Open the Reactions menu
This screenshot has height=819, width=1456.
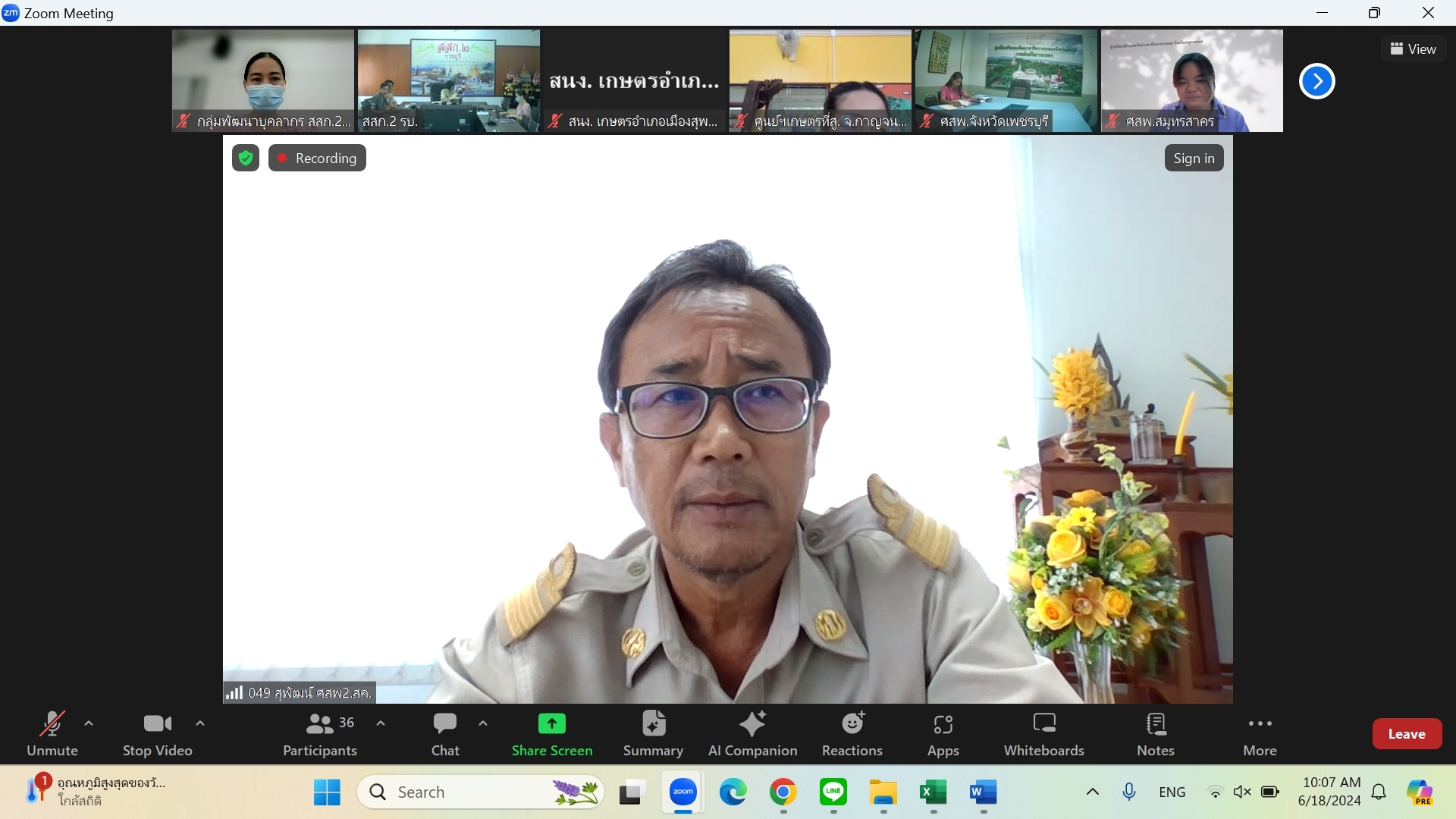point(852,733)
